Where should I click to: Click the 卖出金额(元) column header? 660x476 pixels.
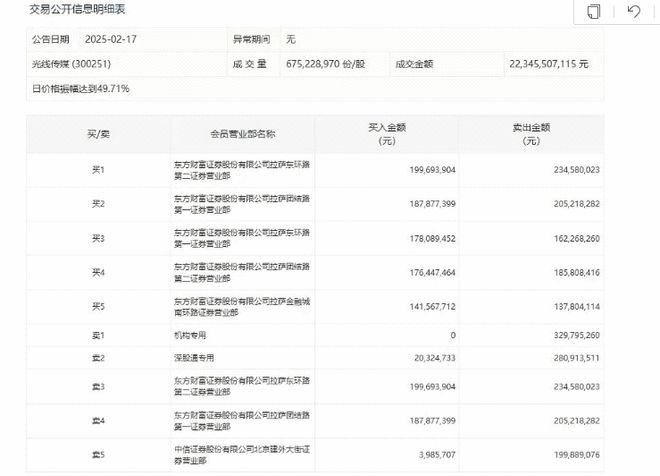(531, 134)
